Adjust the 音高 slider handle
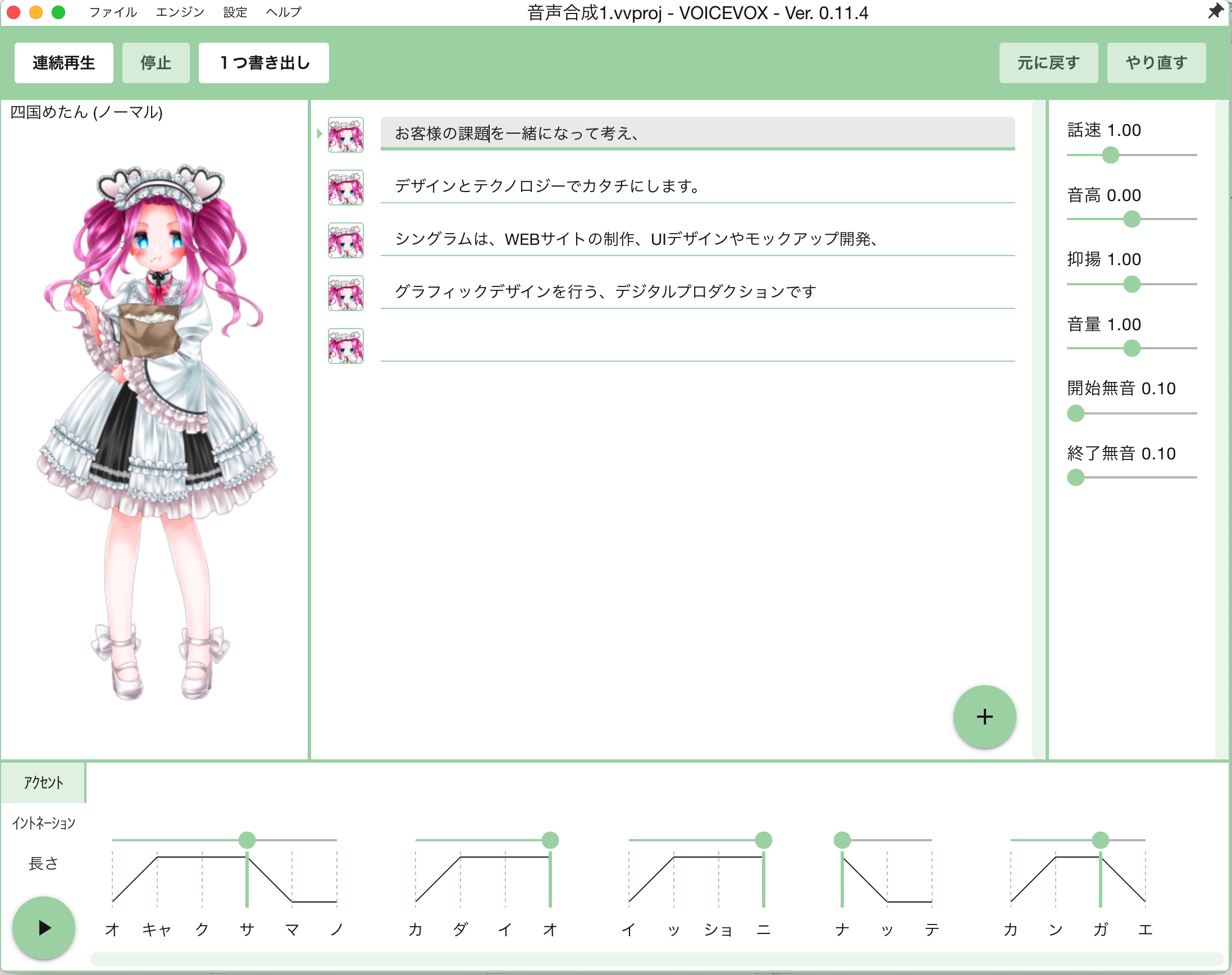The image size is (1232, 975). pyautogui.click(x=1131, y=219)
